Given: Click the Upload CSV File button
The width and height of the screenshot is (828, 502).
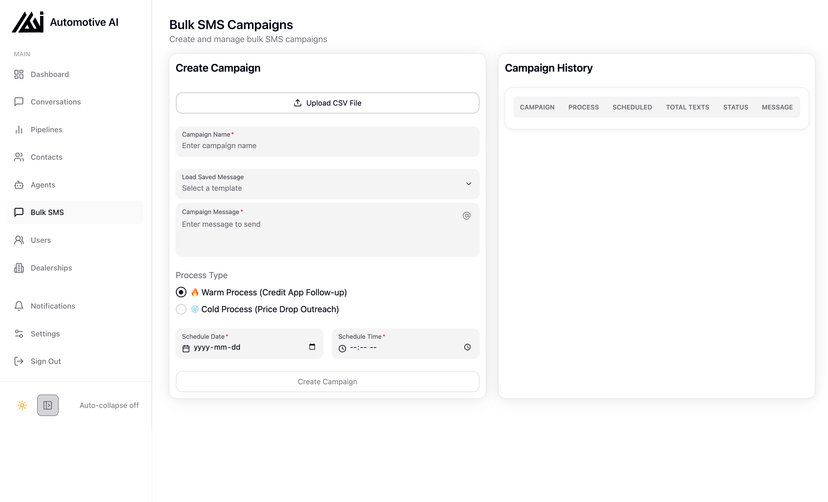Looking at the screenshot, I should (327, 103).
